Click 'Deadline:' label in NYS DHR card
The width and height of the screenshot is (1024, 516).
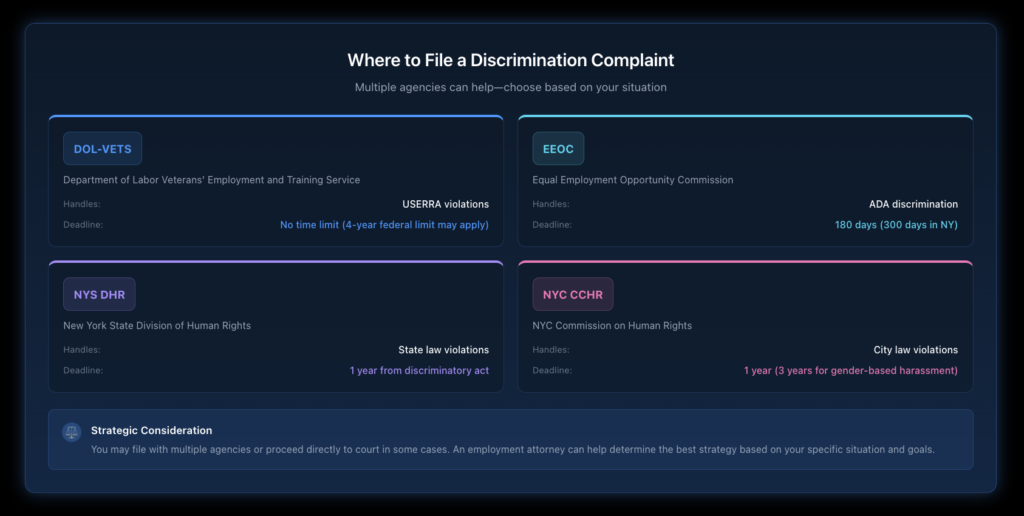point(83,370)
